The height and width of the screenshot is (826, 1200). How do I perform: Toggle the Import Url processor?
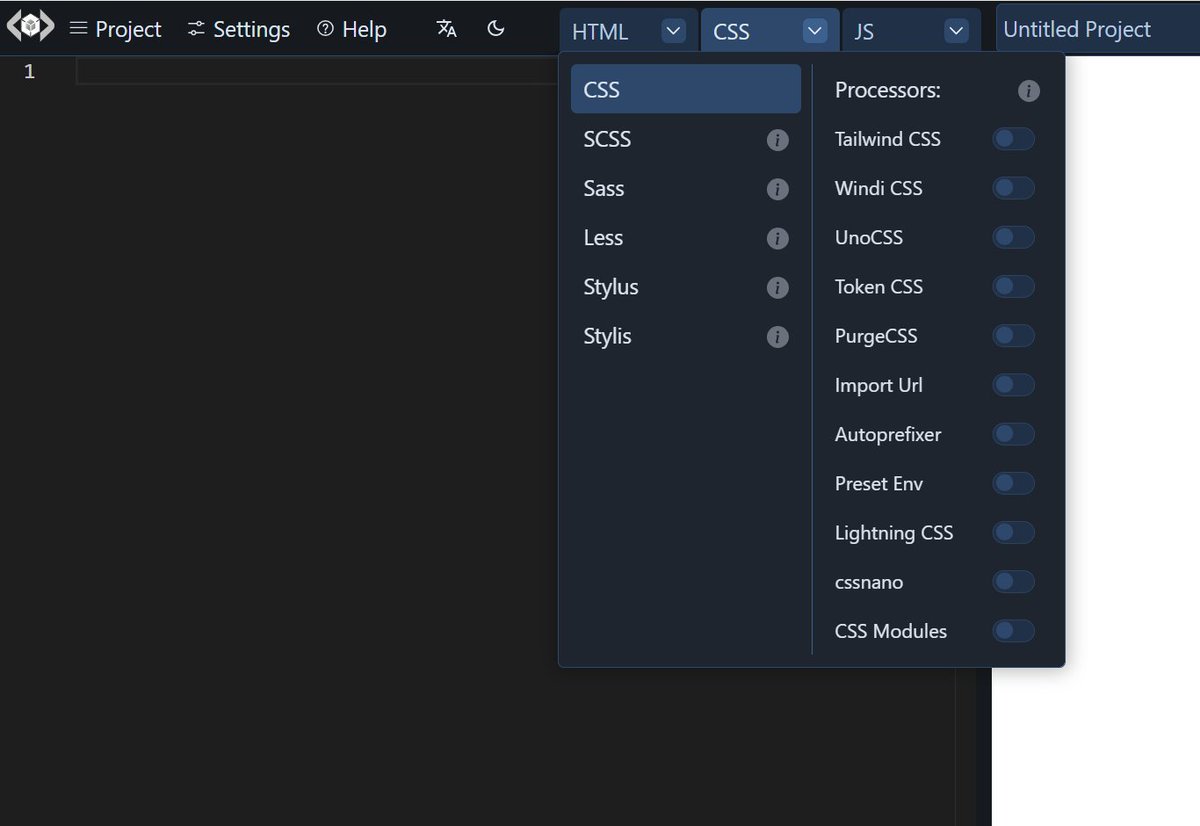pos(1013,385)
